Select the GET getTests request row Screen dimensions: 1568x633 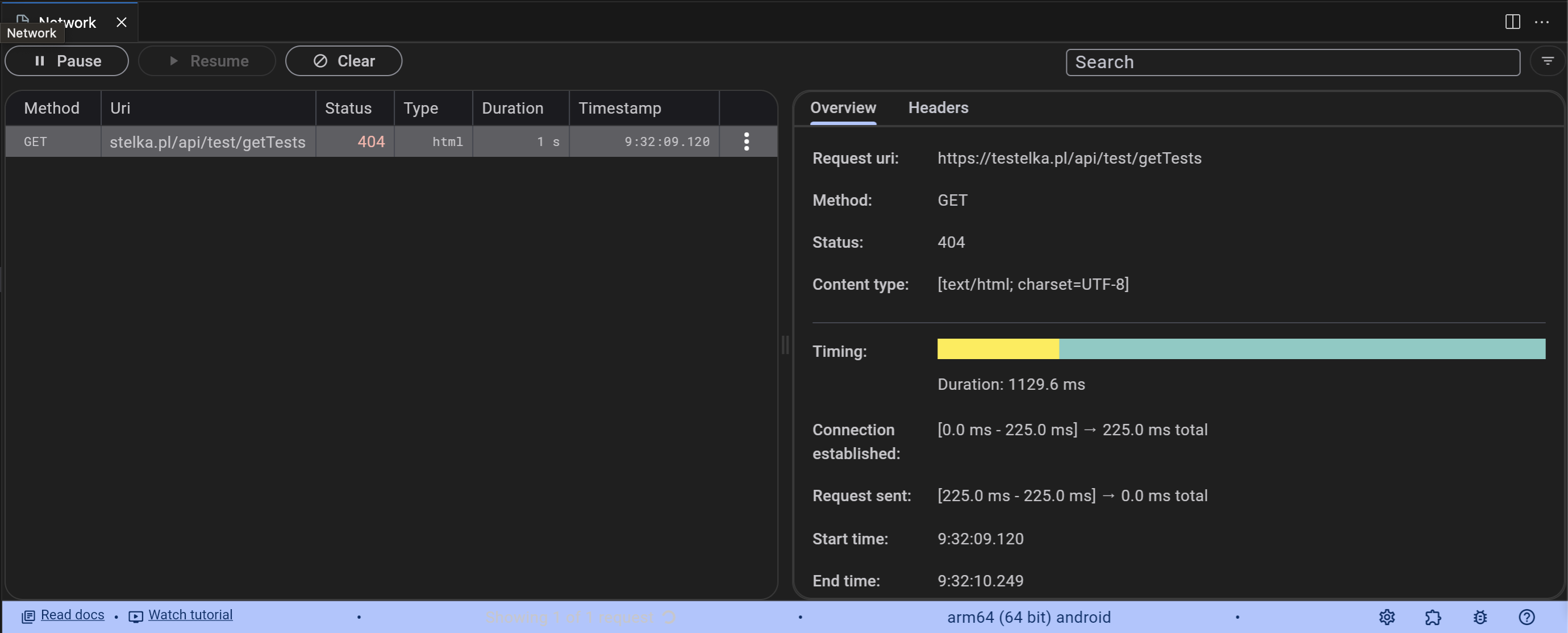pos(207,142)
